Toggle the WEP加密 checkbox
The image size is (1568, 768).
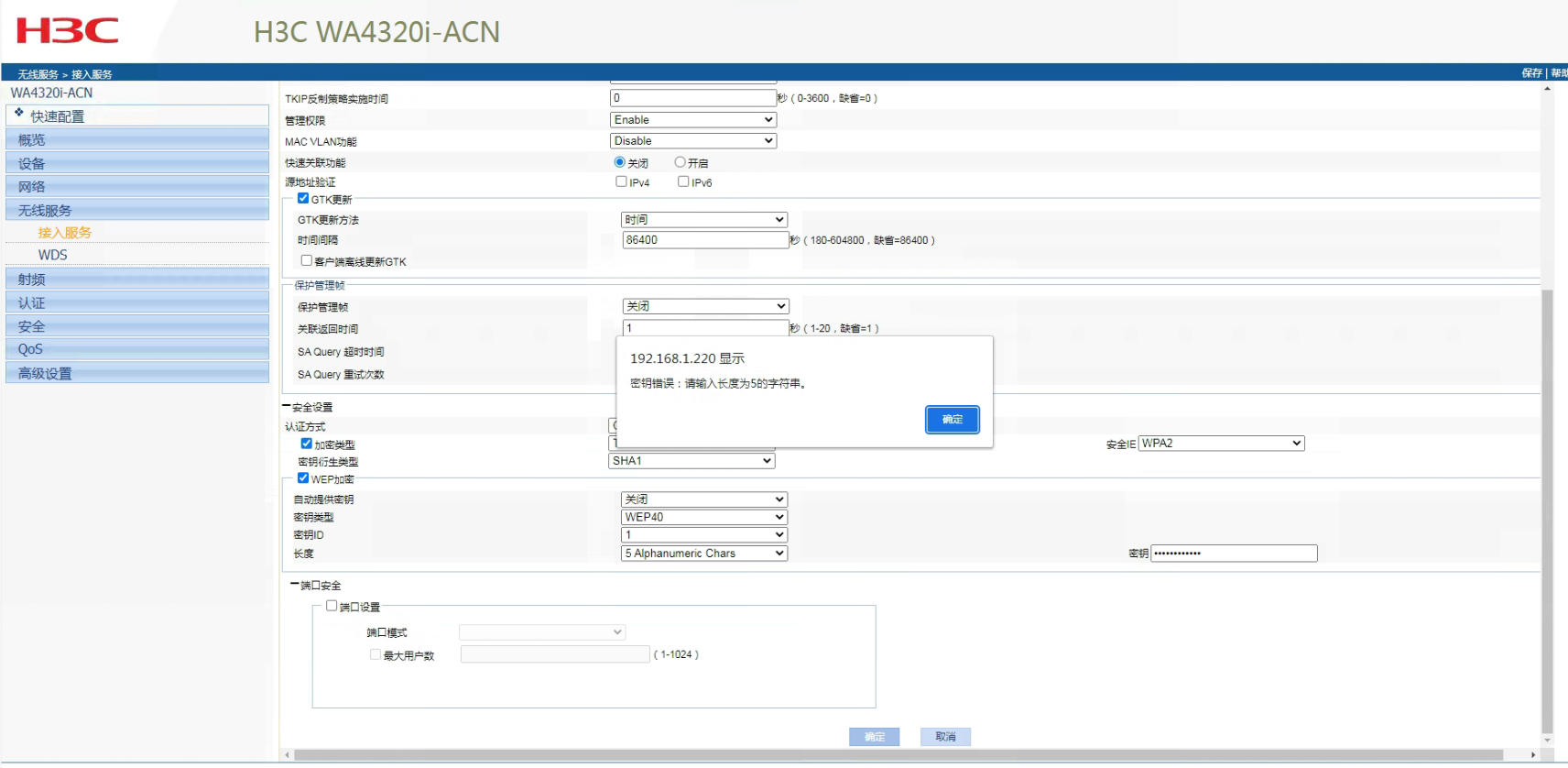(303, 478)
